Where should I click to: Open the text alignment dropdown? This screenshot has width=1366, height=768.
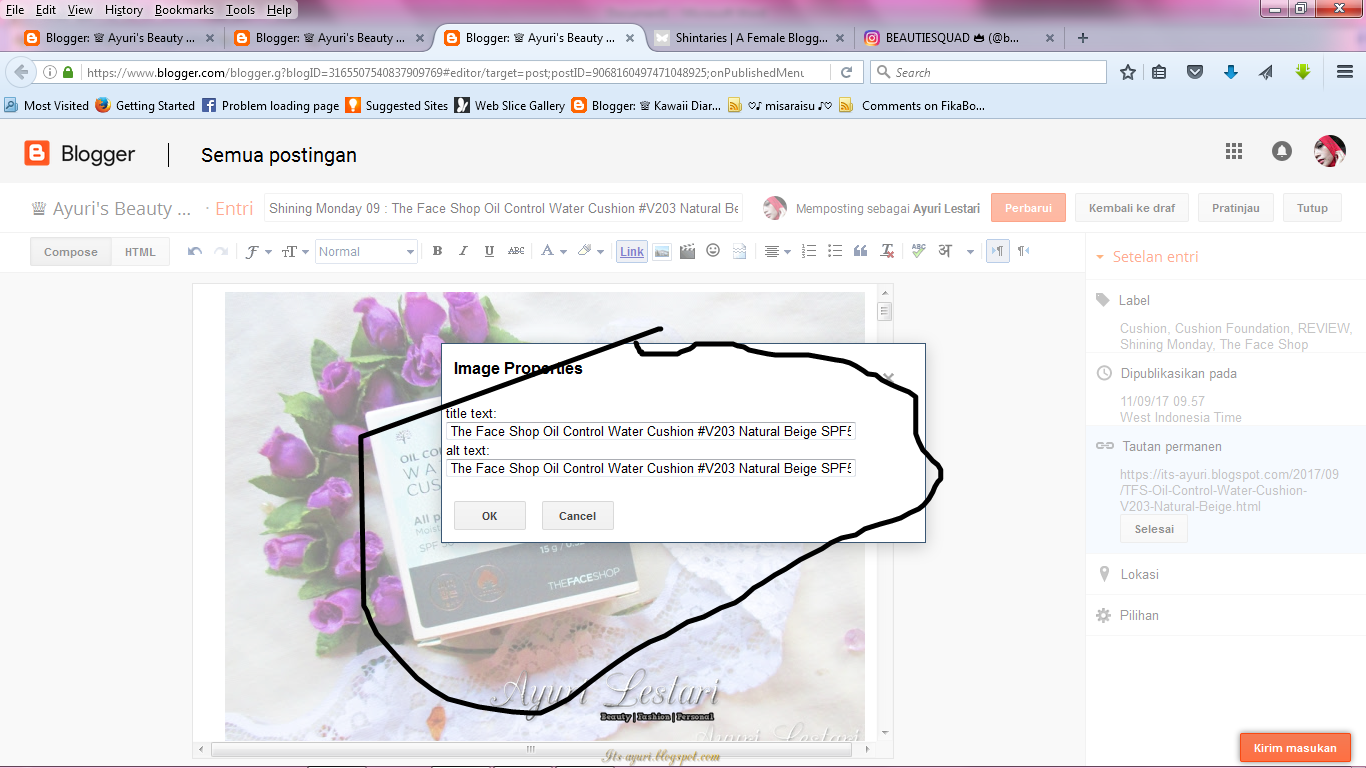[777, 252]
